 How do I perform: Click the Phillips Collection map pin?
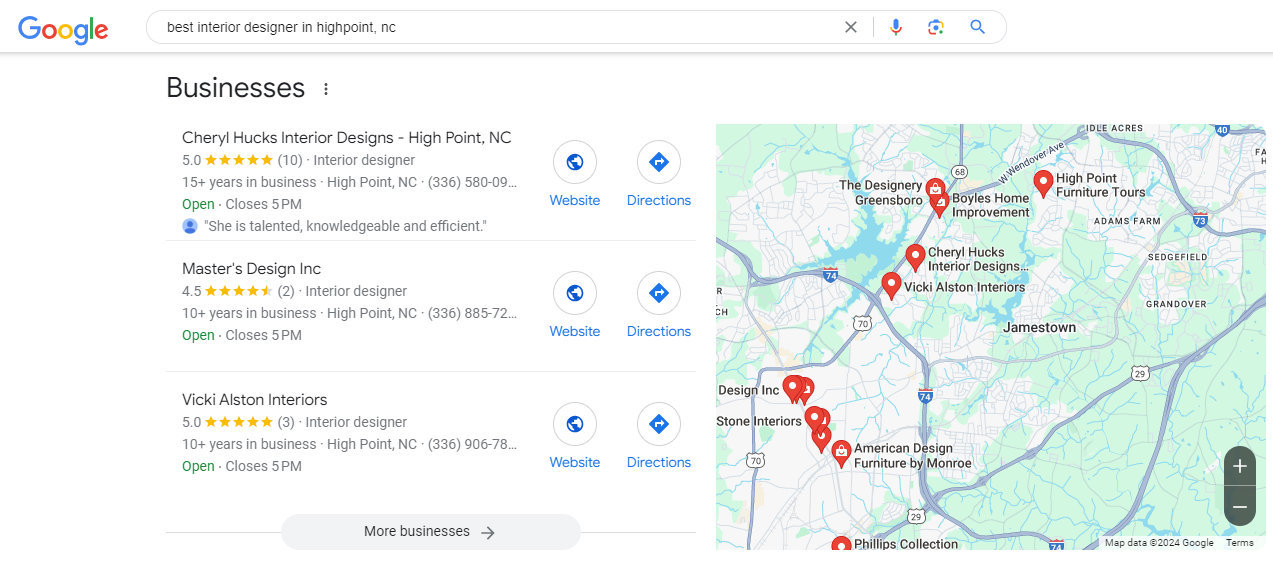[x=841, y=544]
